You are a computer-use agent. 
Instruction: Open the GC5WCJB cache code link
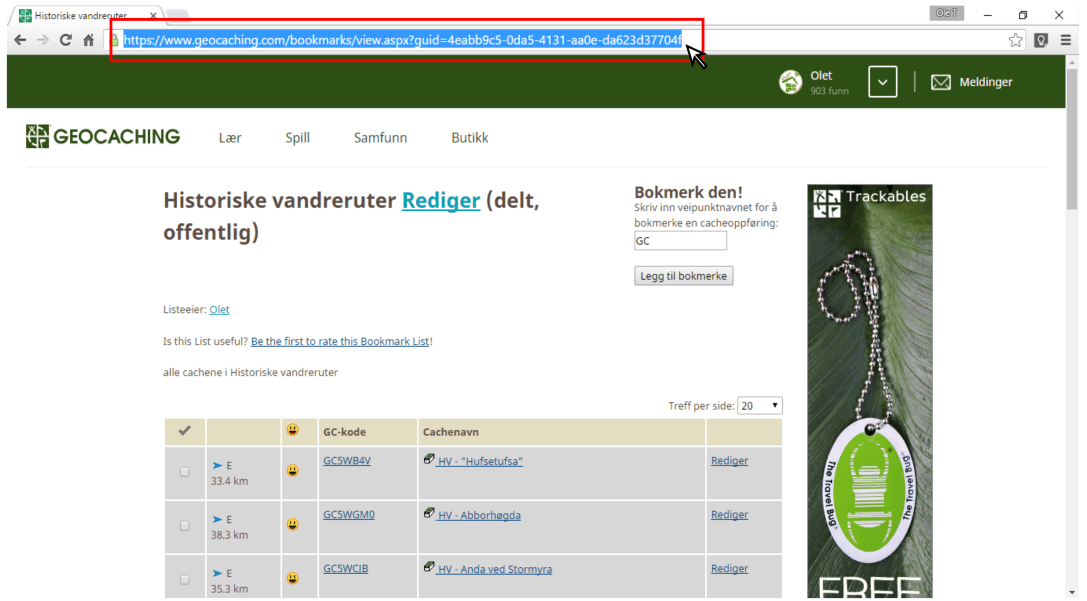click(x=345, y=568)
